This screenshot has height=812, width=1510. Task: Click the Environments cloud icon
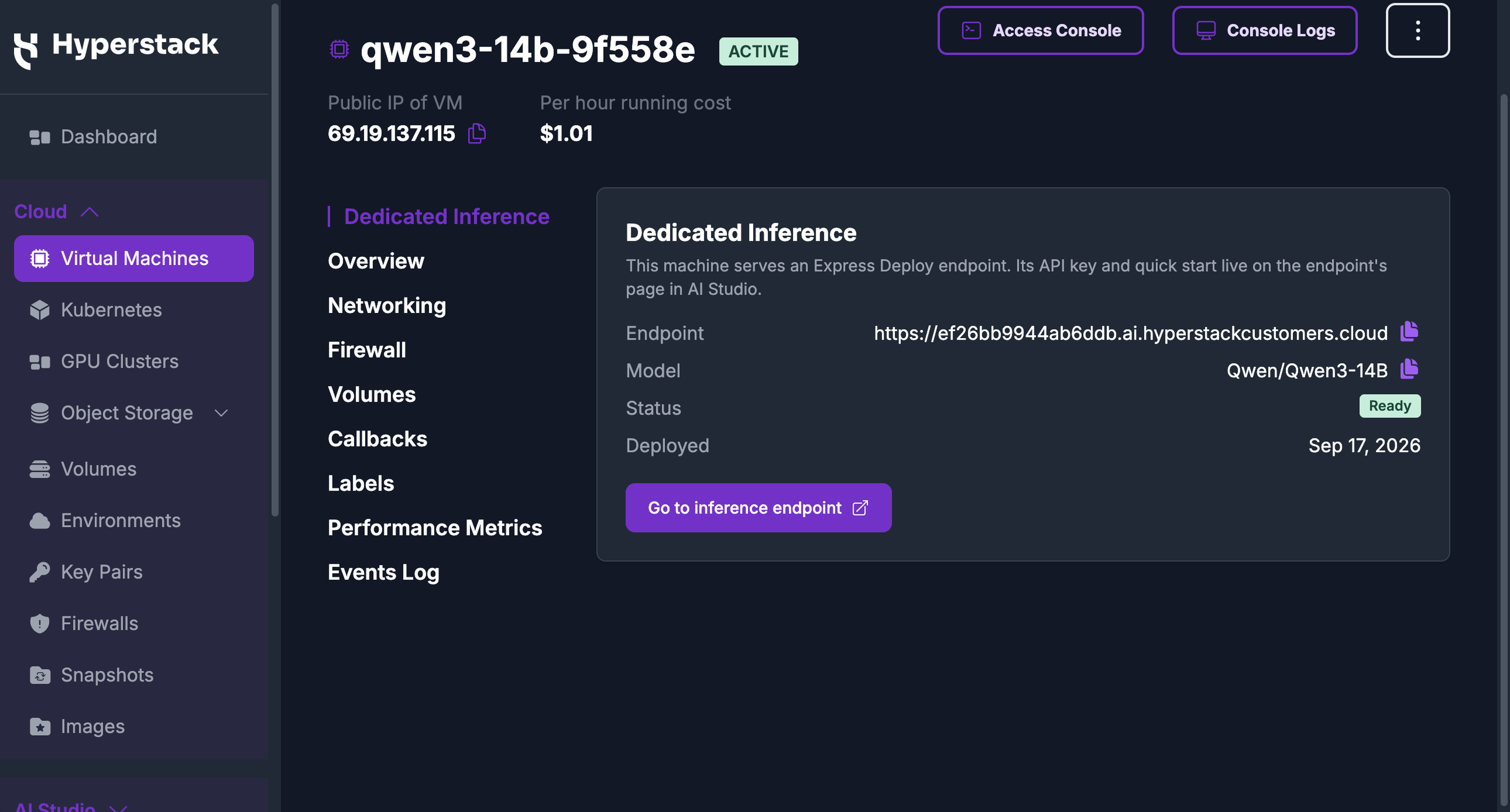point(40,520)
